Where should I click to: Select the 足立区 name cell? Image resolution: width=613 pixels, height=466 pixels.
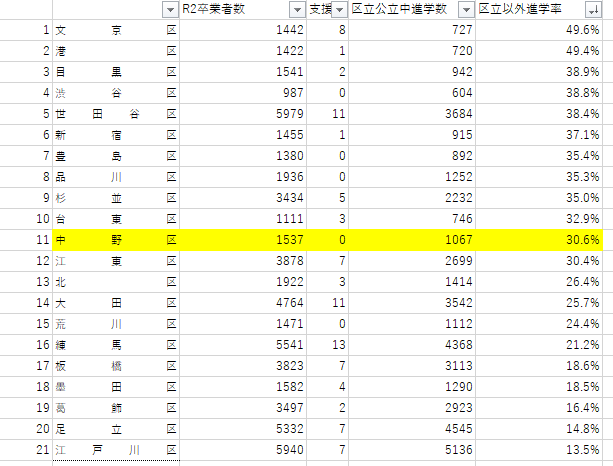click(x=116, y=429)
